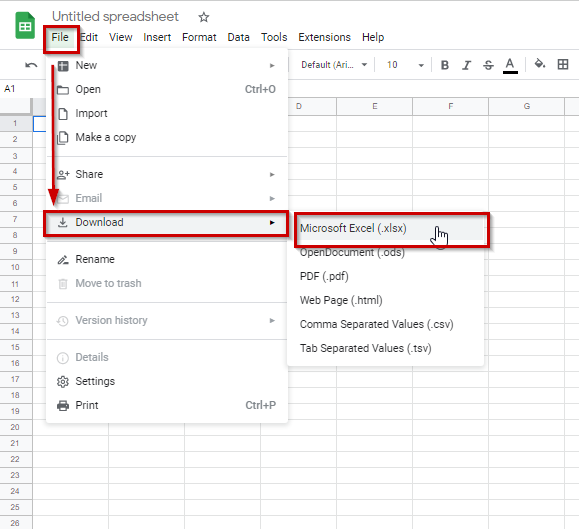Click the Version history clock icon
This screenshot has width=579, height=529.
pyautogui.click(x=63, y=321)
